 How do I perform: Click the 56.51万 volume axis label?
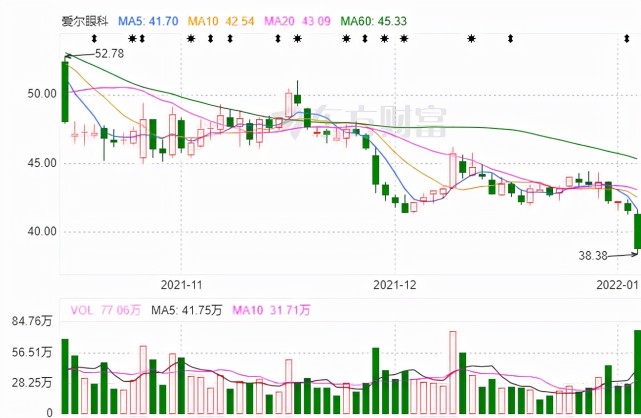[32, 352]
